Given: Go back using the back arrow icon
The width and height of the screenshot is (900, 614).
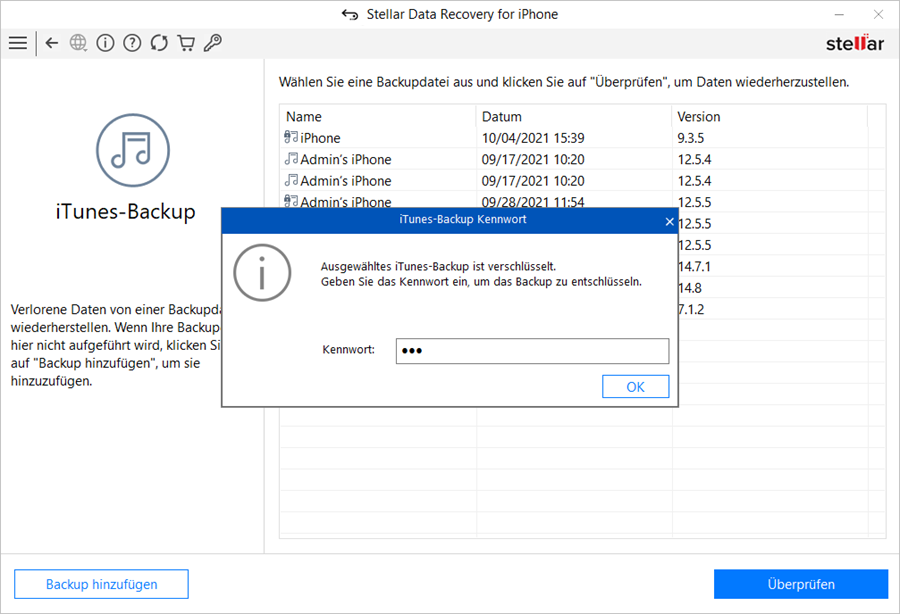Looking at the screenshot, I should tap(52, 43).
